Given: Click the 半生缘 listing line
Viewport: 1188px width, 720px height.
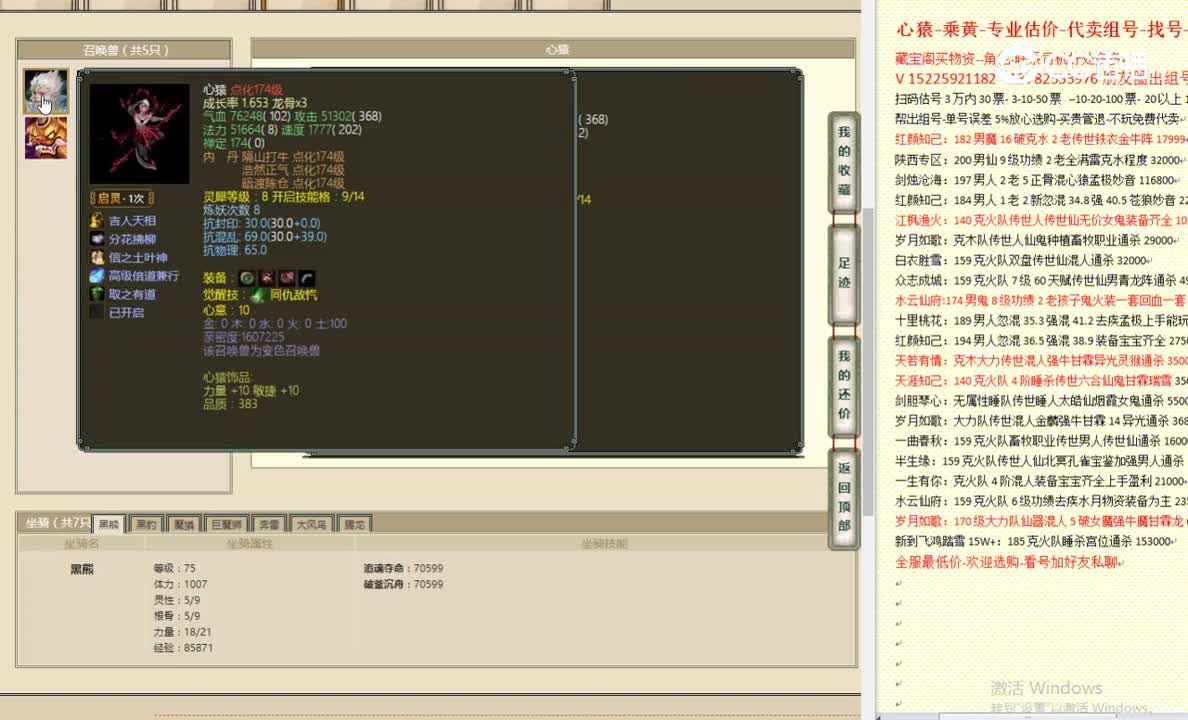Looking at the screenshot, I should point(1041,461).
